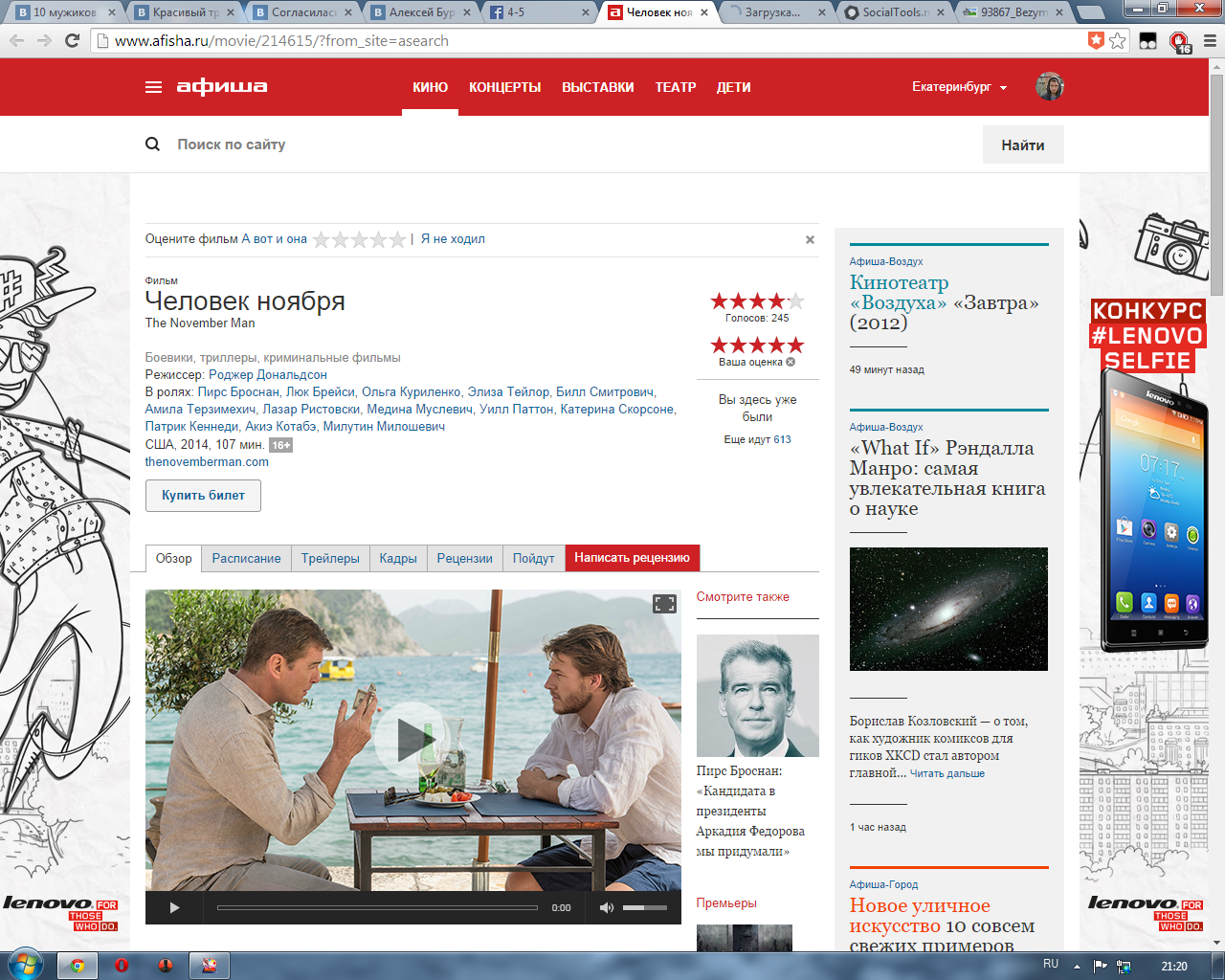Switch to the Кадры tab

pyautogui.click(x=398, y=558)
